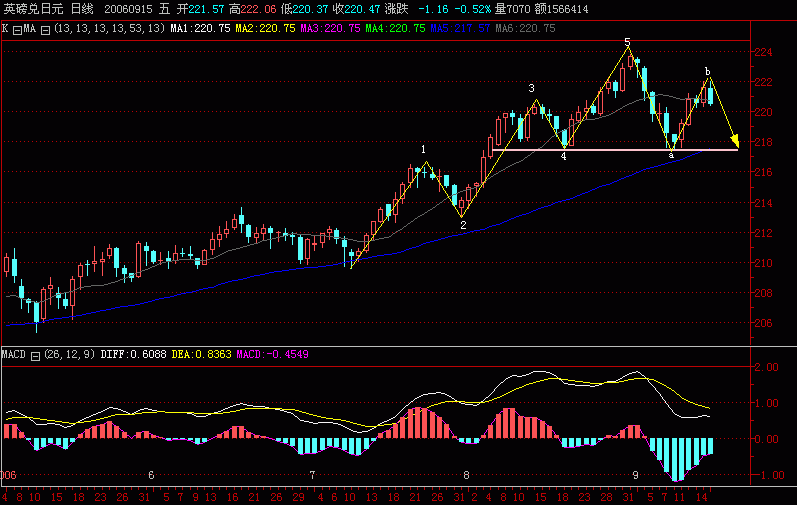Click the 英磅兑日元 symbol name

[33, 9]
